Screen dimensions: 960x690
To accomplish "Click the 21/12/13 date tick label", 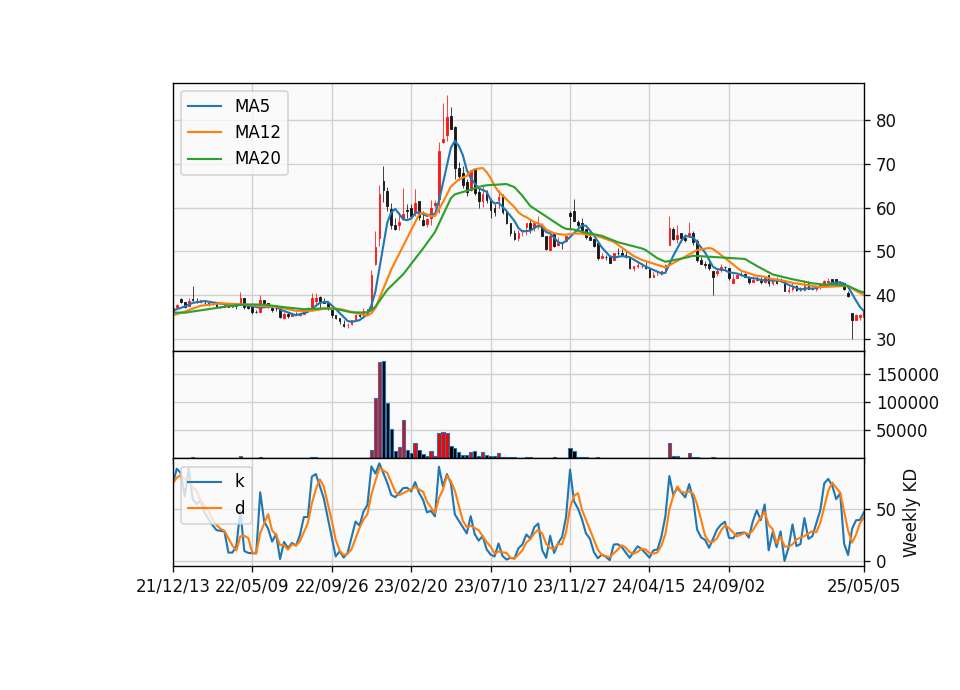I will [x=173, y=587].
